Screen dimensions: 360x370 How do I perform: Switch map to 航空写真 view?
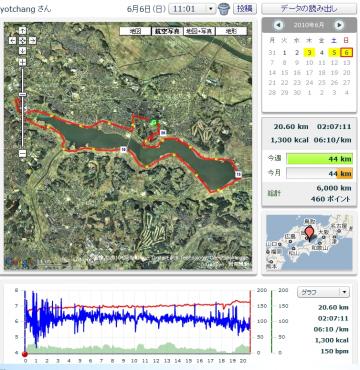167,31
